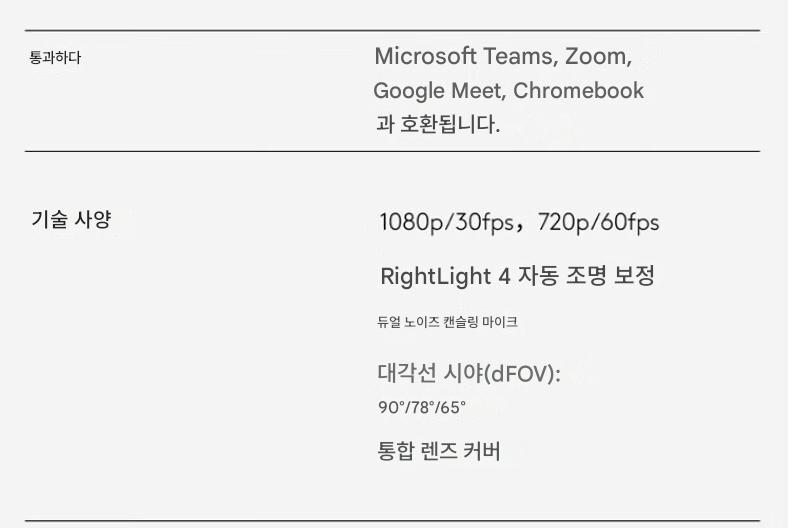This screenshot has width=790, height=528.
Task: Click the divider line above "기술 사양"
Action: click(392, 151)
